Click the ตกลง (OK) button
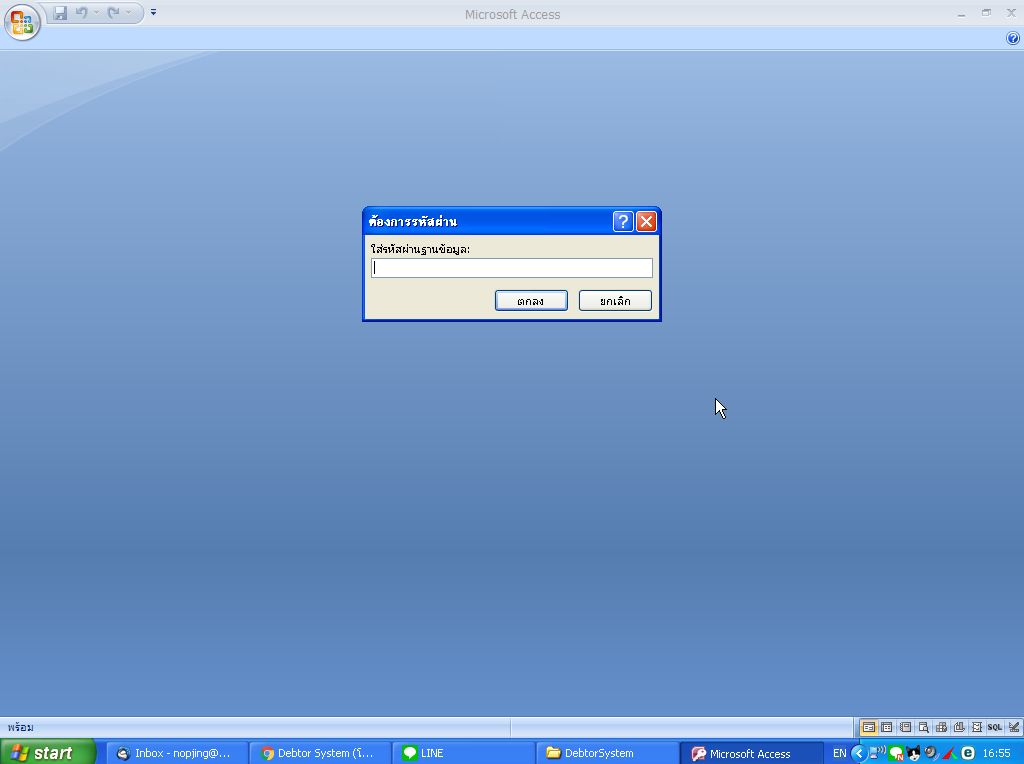The width and height of the screenshot is (1024, 764). [531, 301]
